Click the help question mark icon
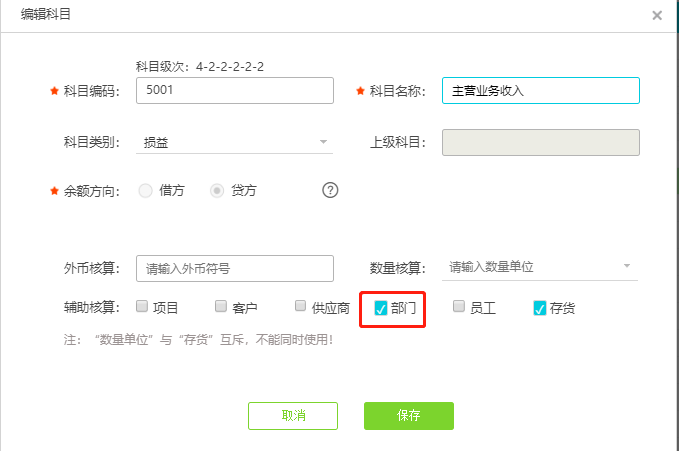 tap(330, 190)
